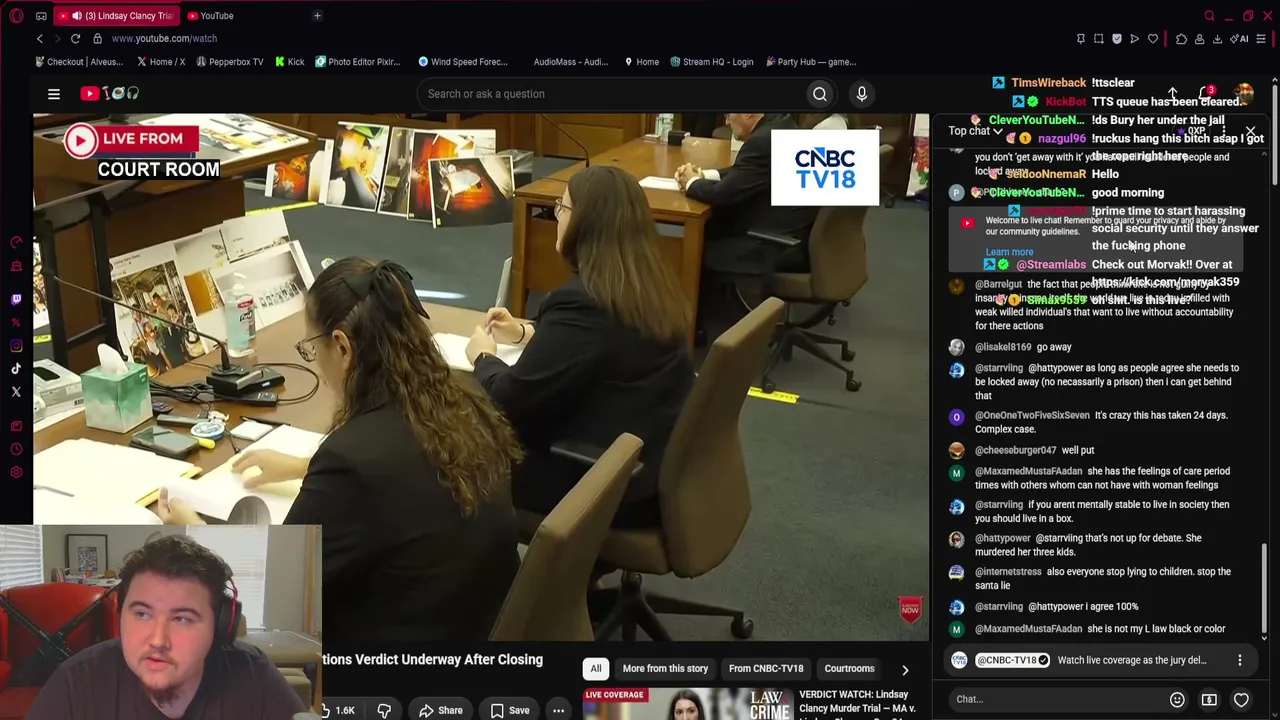Screen dimensions: 1280x720
Task: Open the Stream HQ Login bookmark
Action: click(711, 62)
